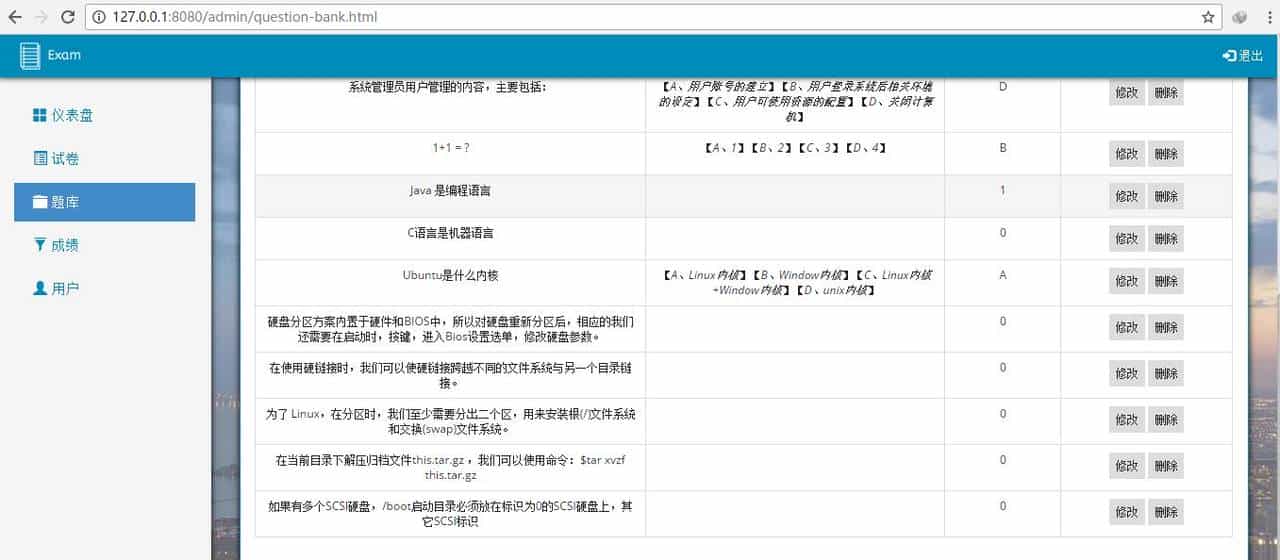Image resolution: width=1280 pixels, height=560 pixels.
Task: Click 修改 for Ubuntu是什么内核 row
Action: (1126, 281)
